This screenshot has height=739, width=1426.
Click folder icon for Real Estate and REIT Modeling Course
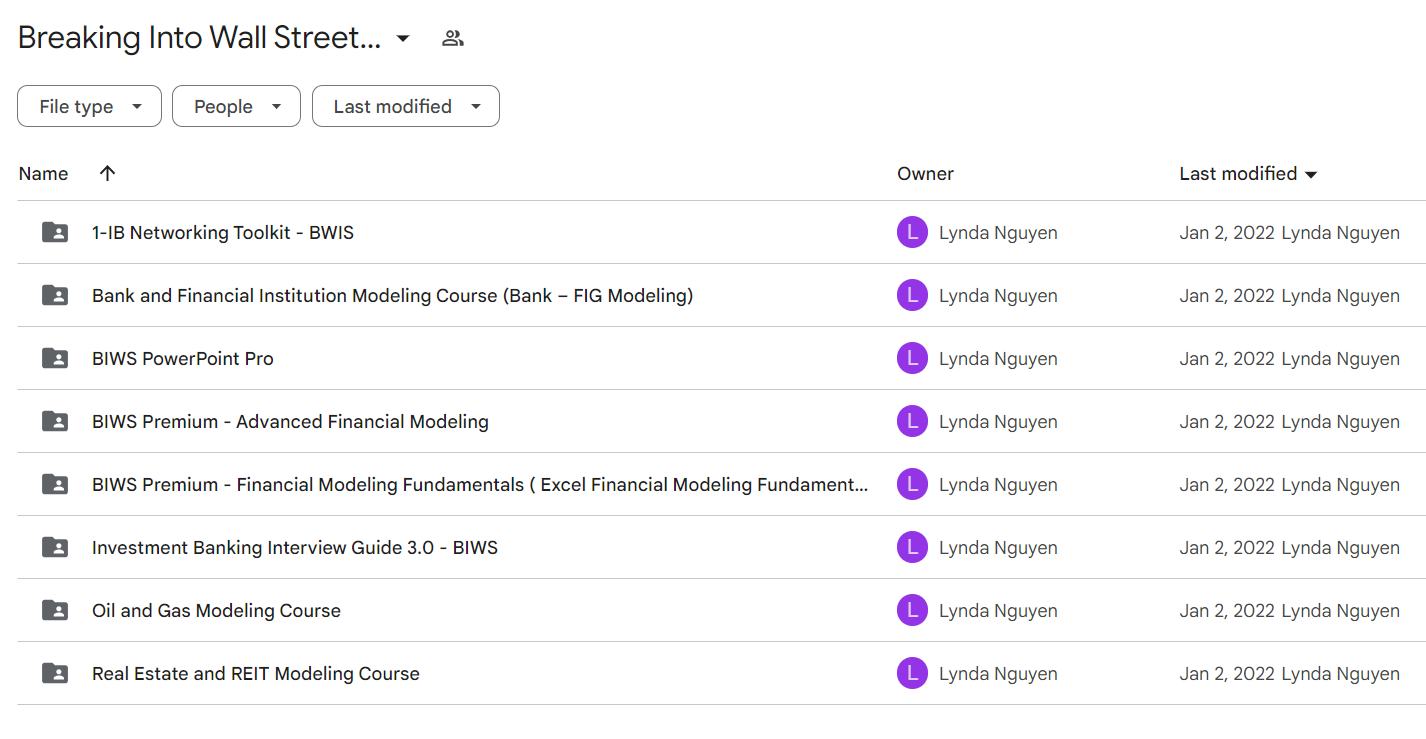pyautogui.click(x=55, y=674)
